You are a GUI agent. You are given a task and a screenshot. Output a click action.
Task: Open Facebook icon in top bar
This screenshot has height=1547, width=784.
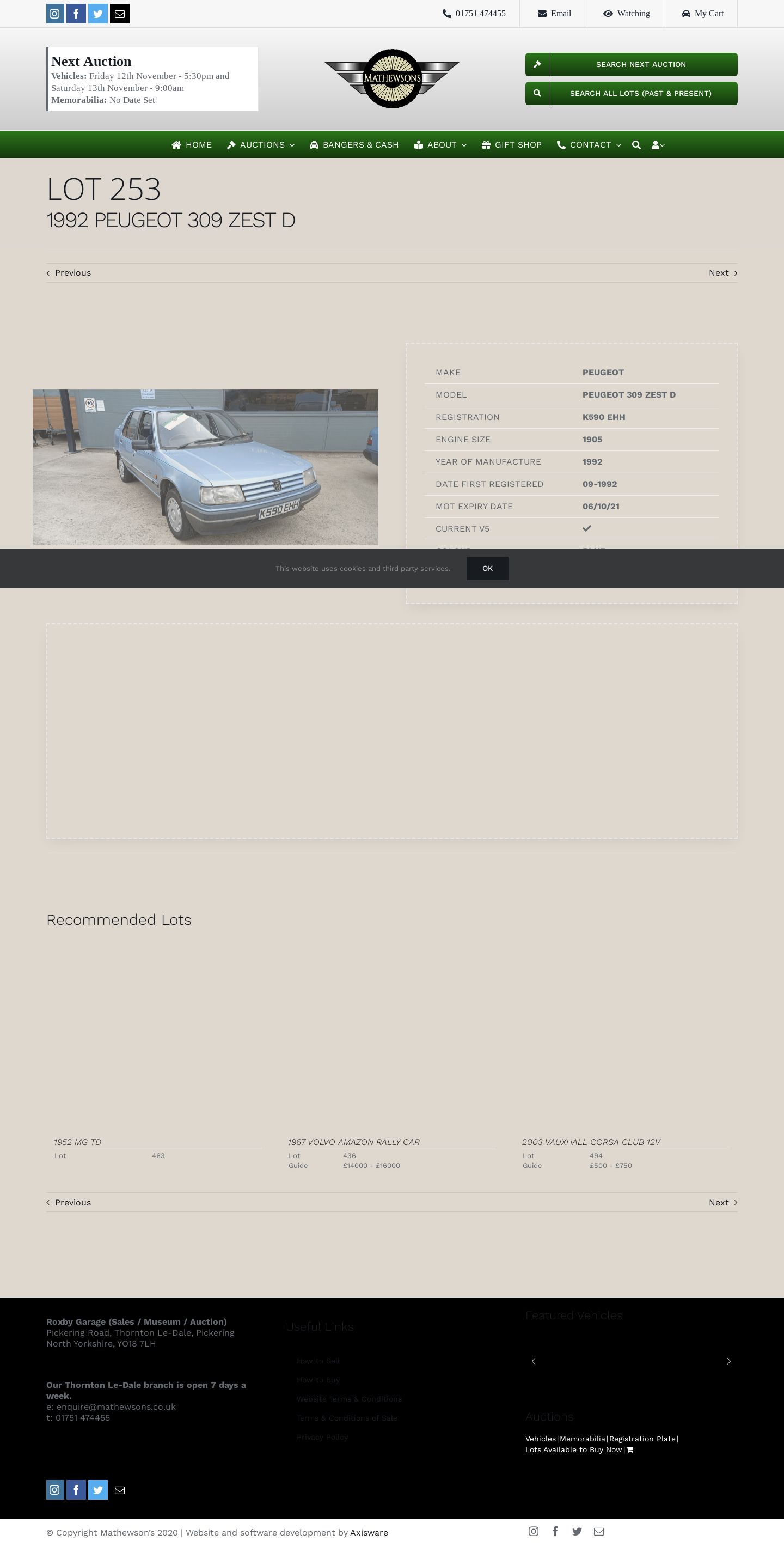pos(76,13)
